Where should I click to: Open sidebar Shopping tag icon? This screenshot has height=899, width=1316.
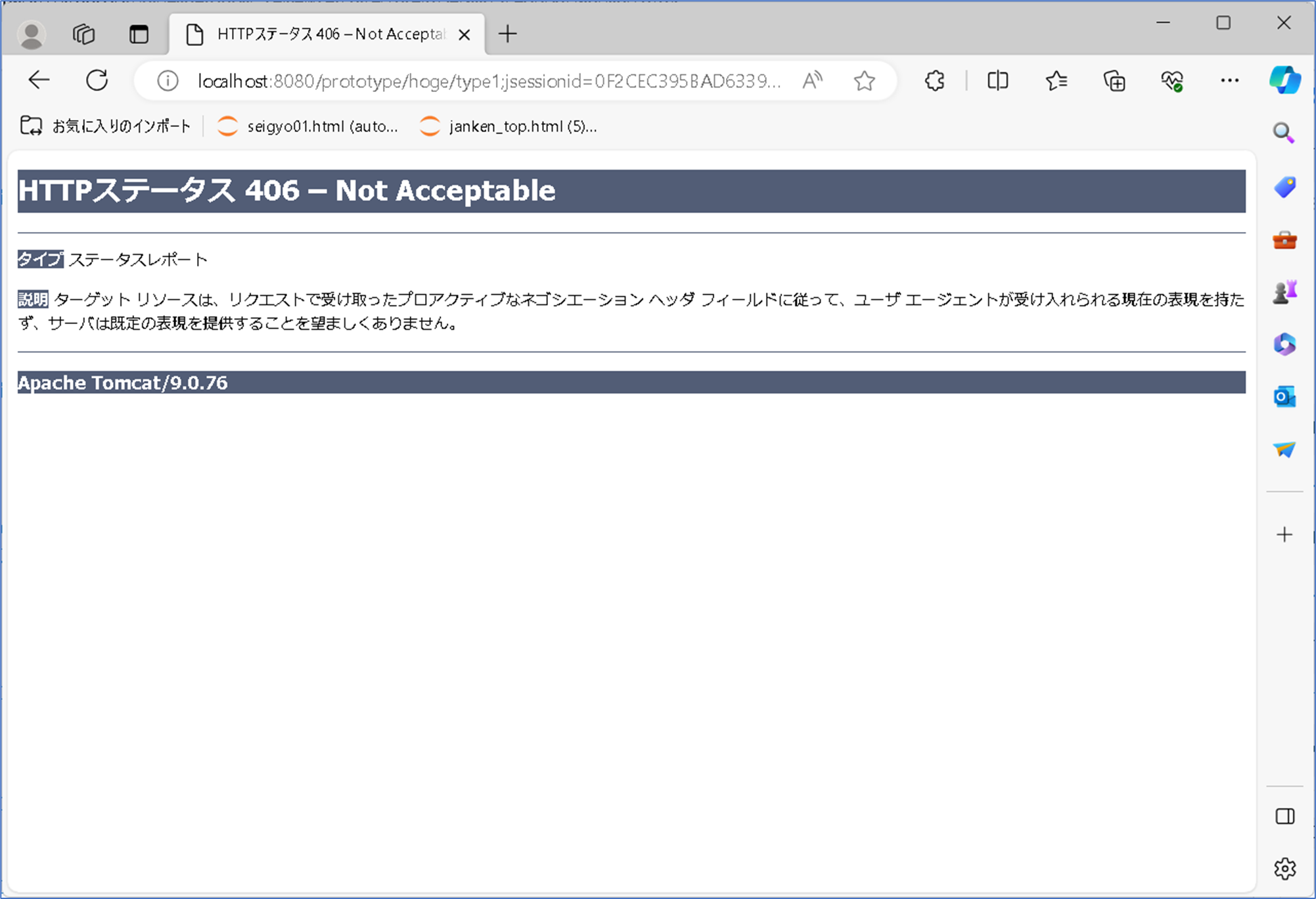click(1284, 187)
